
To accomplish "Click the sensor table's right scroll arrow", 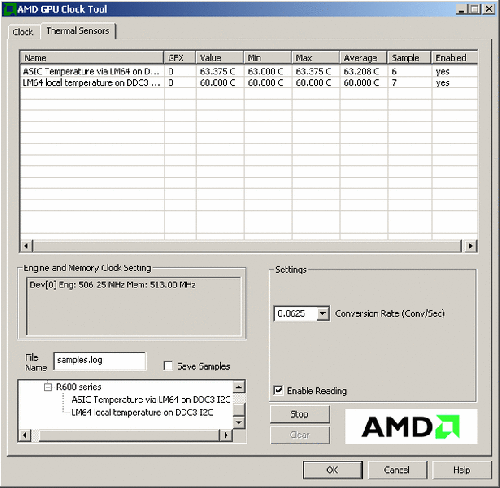I will [x=470, y=246].
